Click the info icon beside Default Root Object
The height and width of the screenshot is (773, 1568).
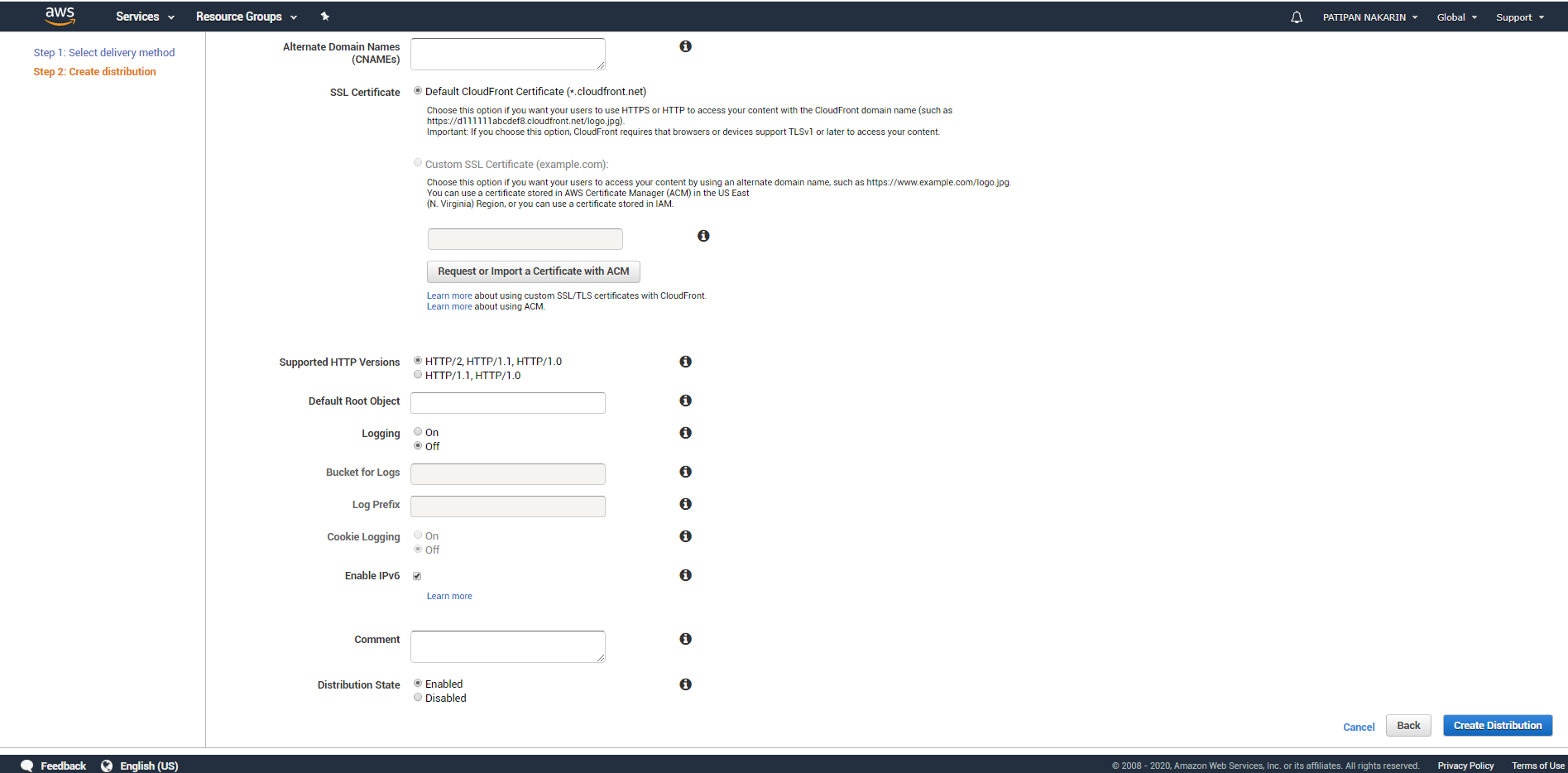[685, 401]
